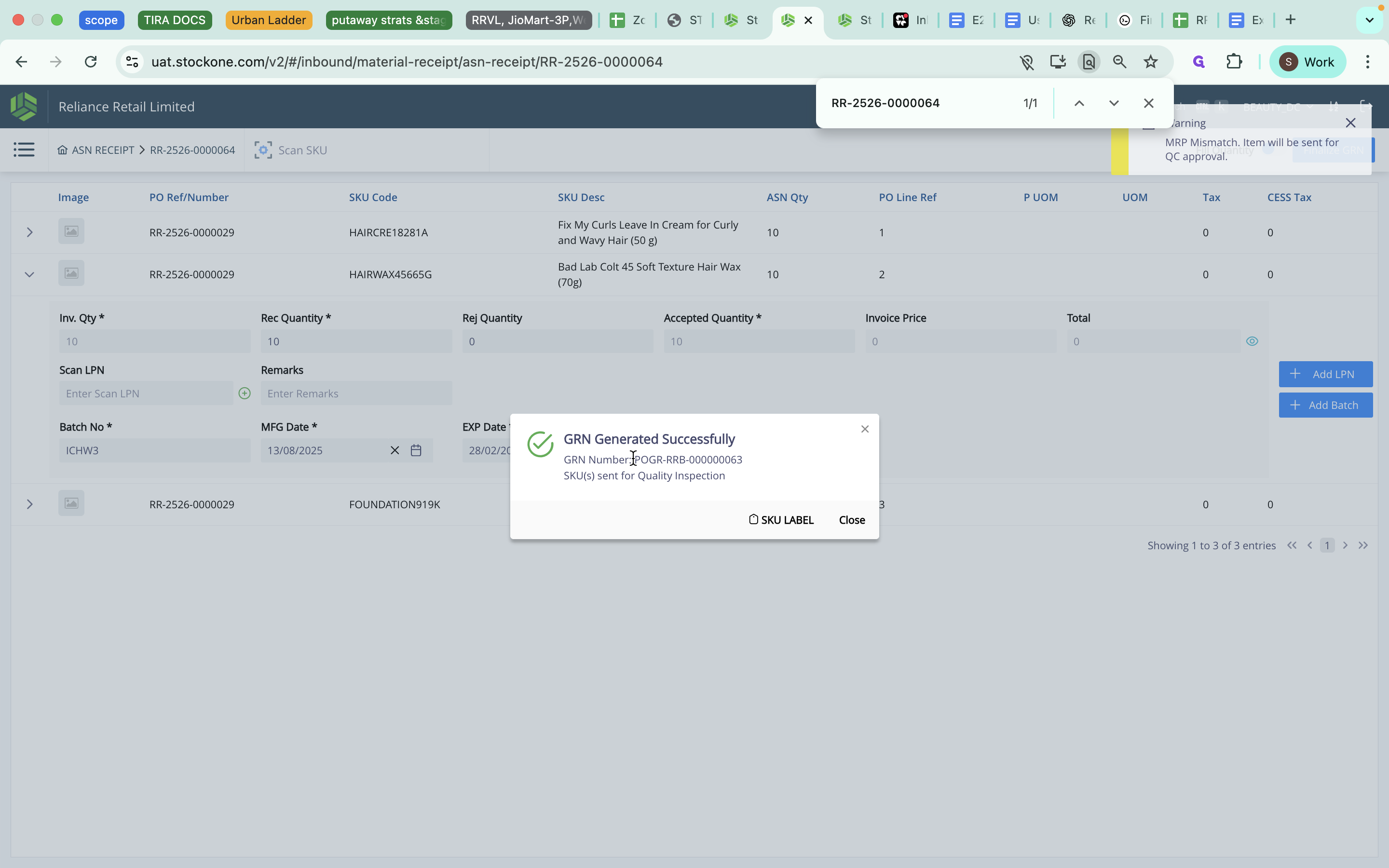Toggle the eye icon beside Total
This screenshot has height=868, width=1389.
[x=1252, y=341]
